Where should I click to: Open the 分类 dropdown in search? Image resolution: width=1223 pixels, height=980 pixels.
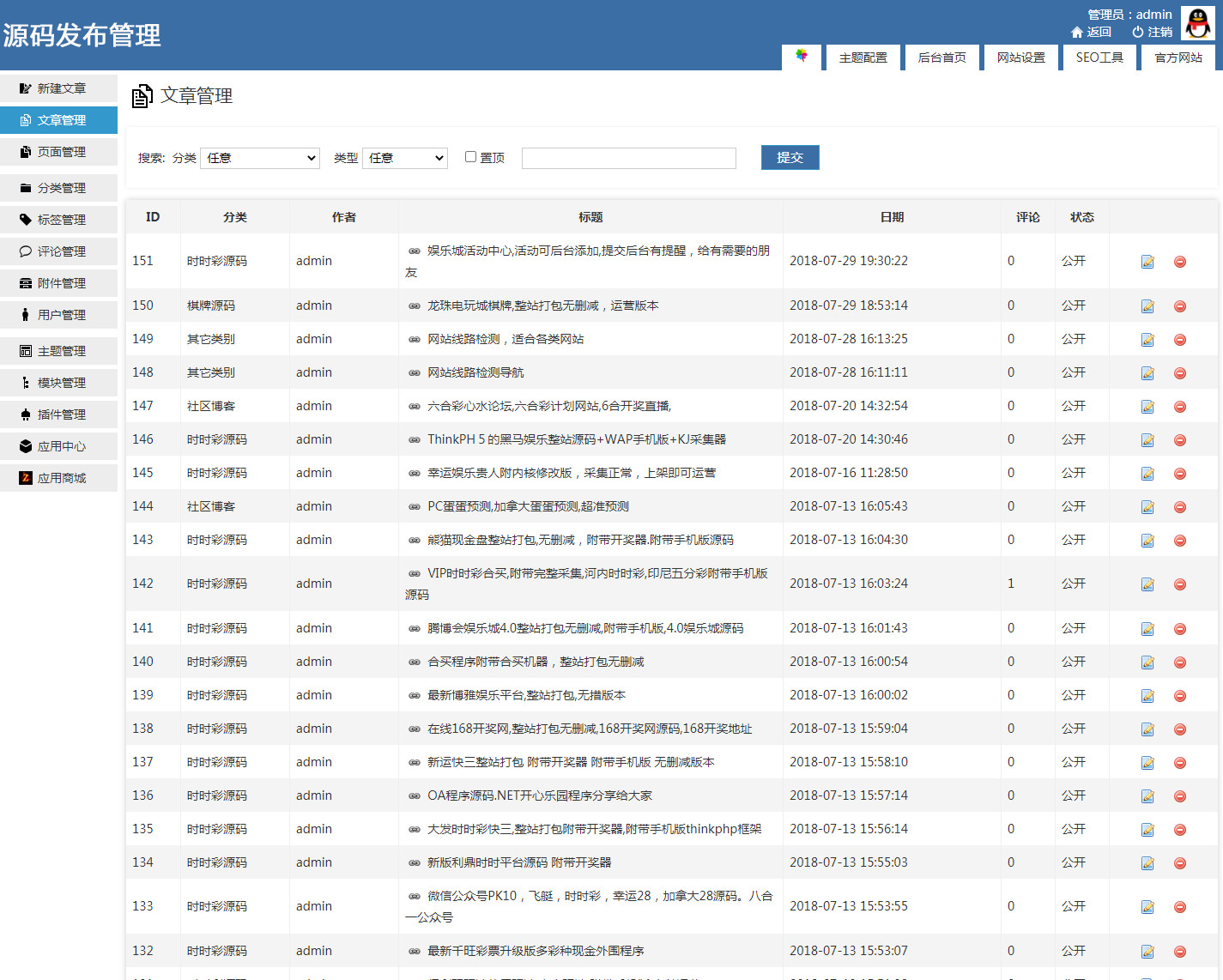260,158
